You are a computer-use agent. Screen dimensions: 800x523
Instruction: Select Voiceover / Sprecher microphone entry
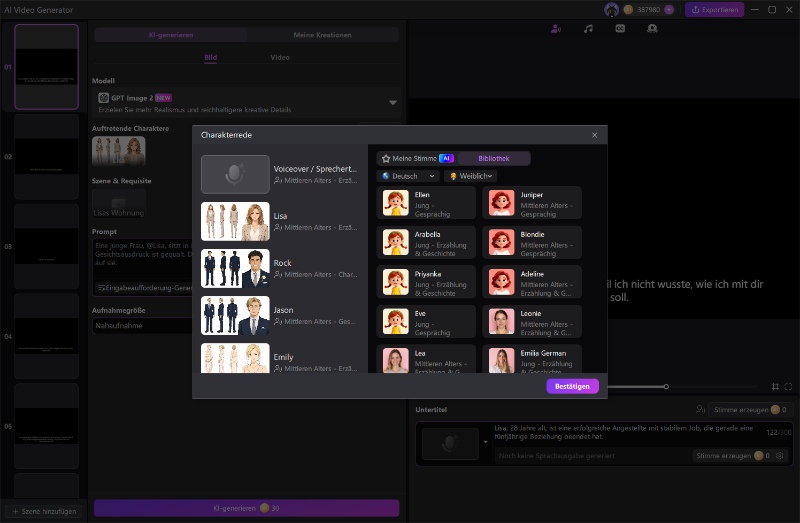pos(280,175)
